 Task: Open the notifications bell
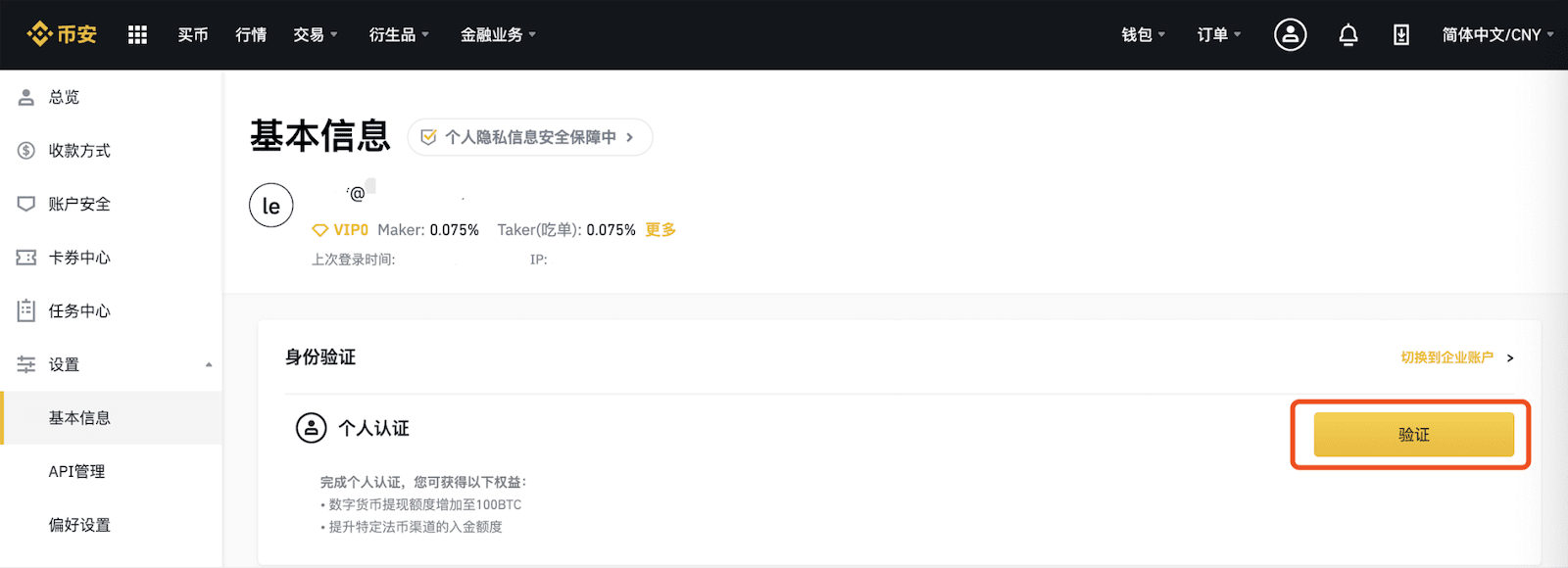tap(1348, 34)
